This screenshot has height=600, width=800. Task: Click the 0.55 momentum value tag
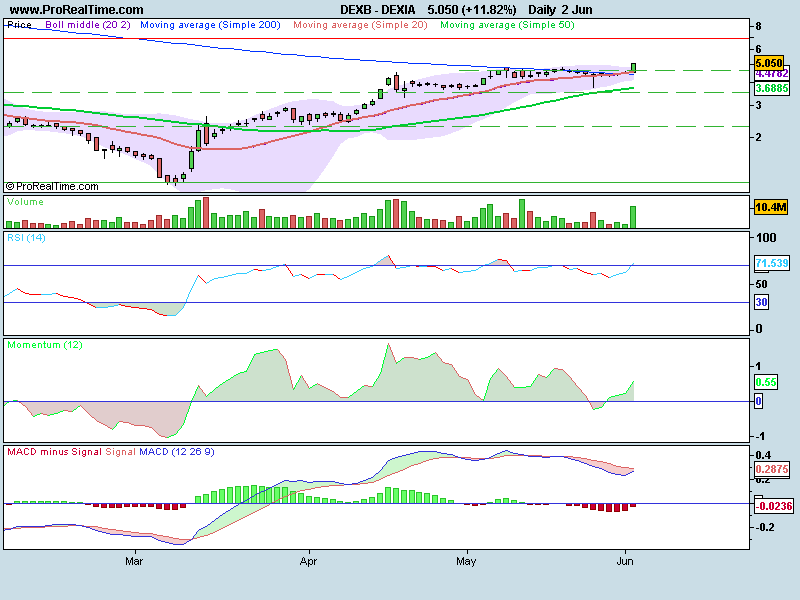[766, 382]
